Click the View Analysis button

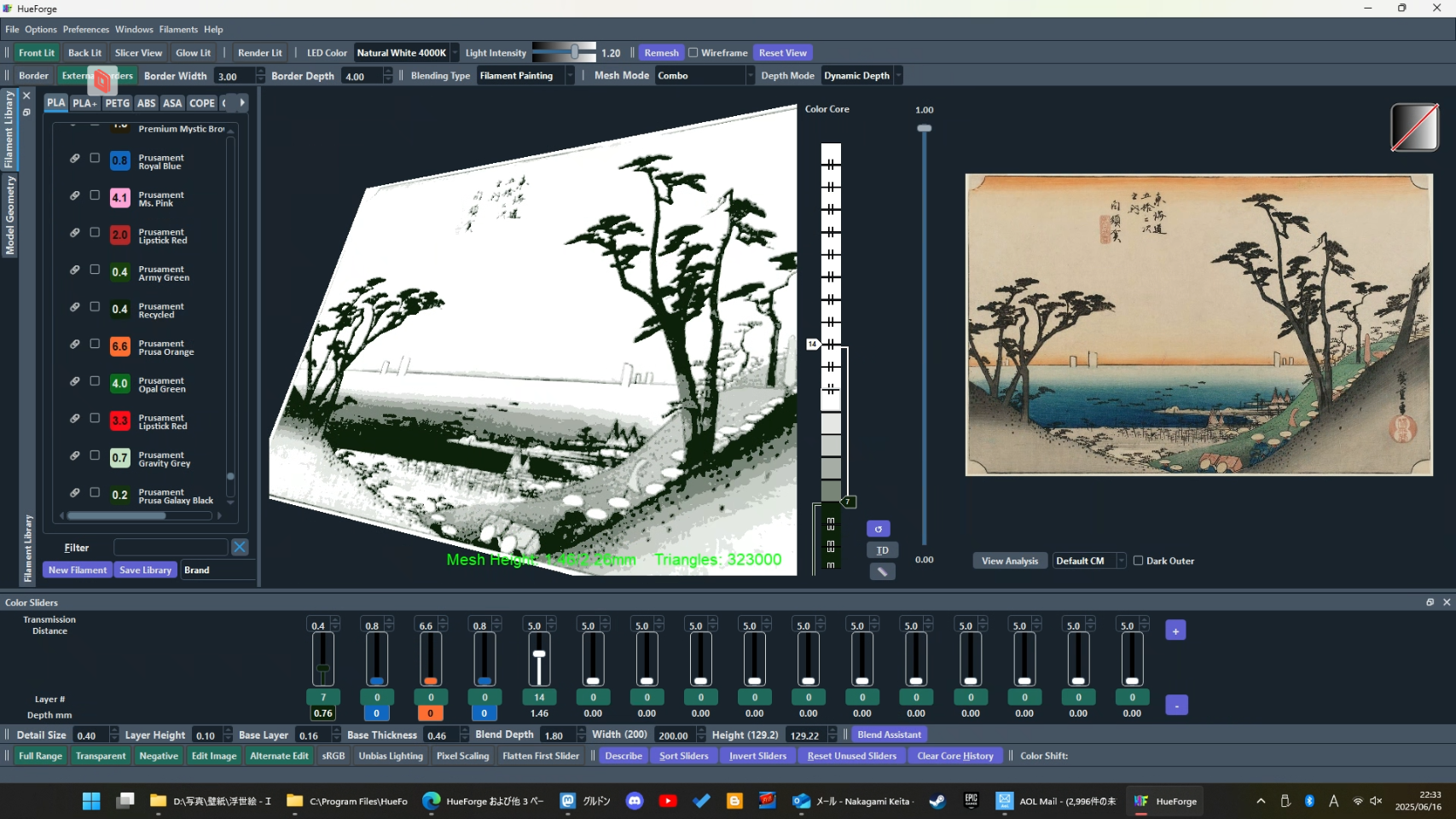click(x=1010, y=561)
